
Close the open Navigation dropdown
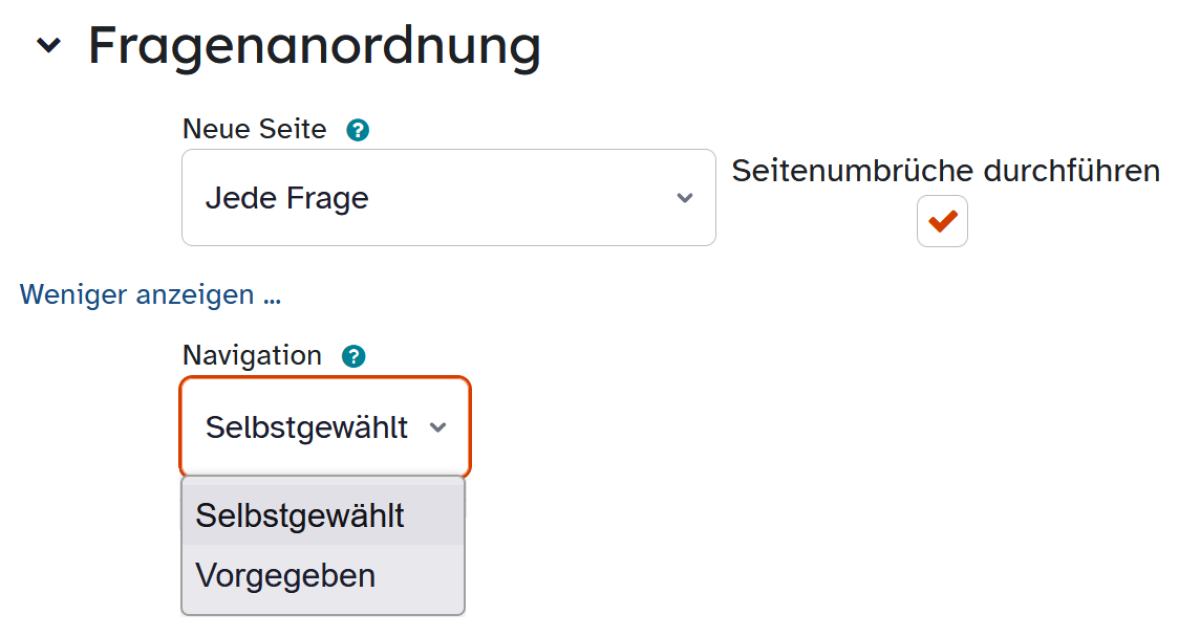coord(325,427)
